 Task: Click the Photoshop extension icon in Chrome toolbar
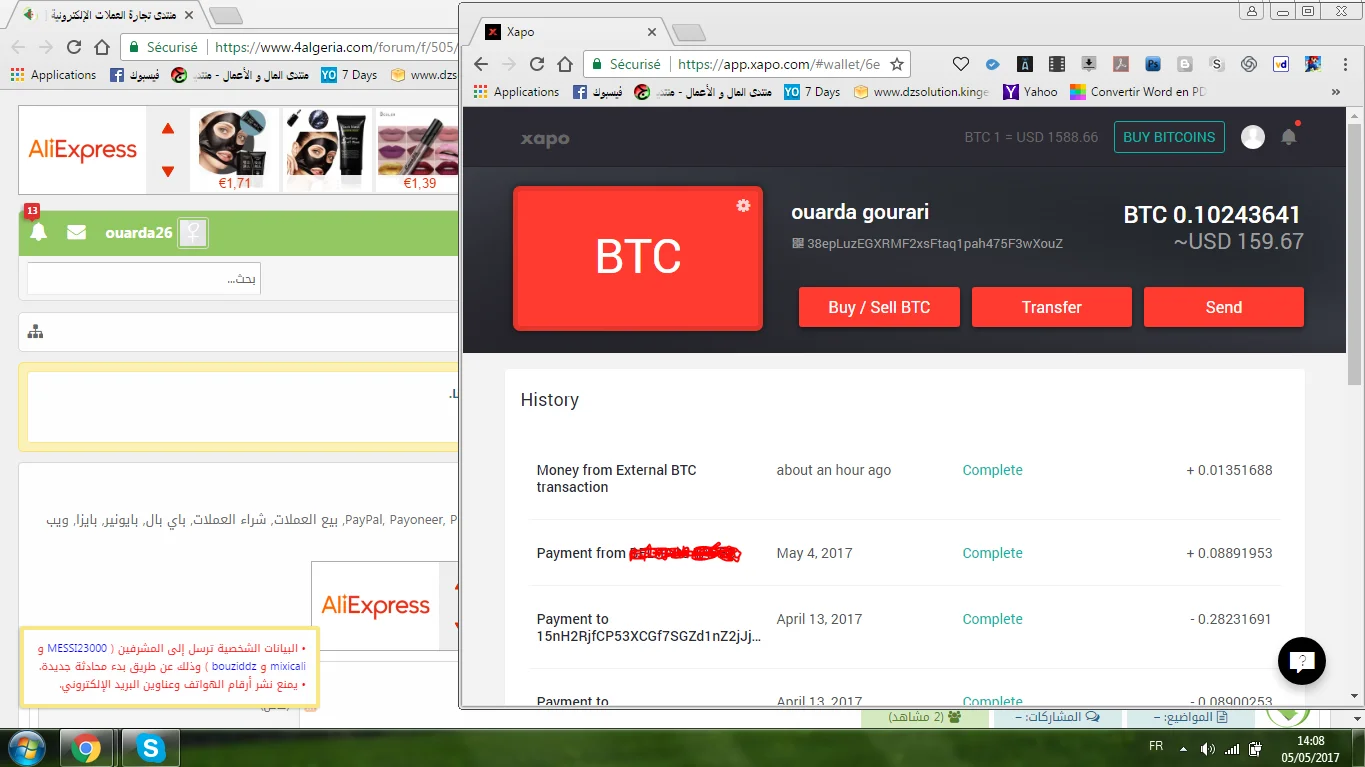(x=1152, y=64)
